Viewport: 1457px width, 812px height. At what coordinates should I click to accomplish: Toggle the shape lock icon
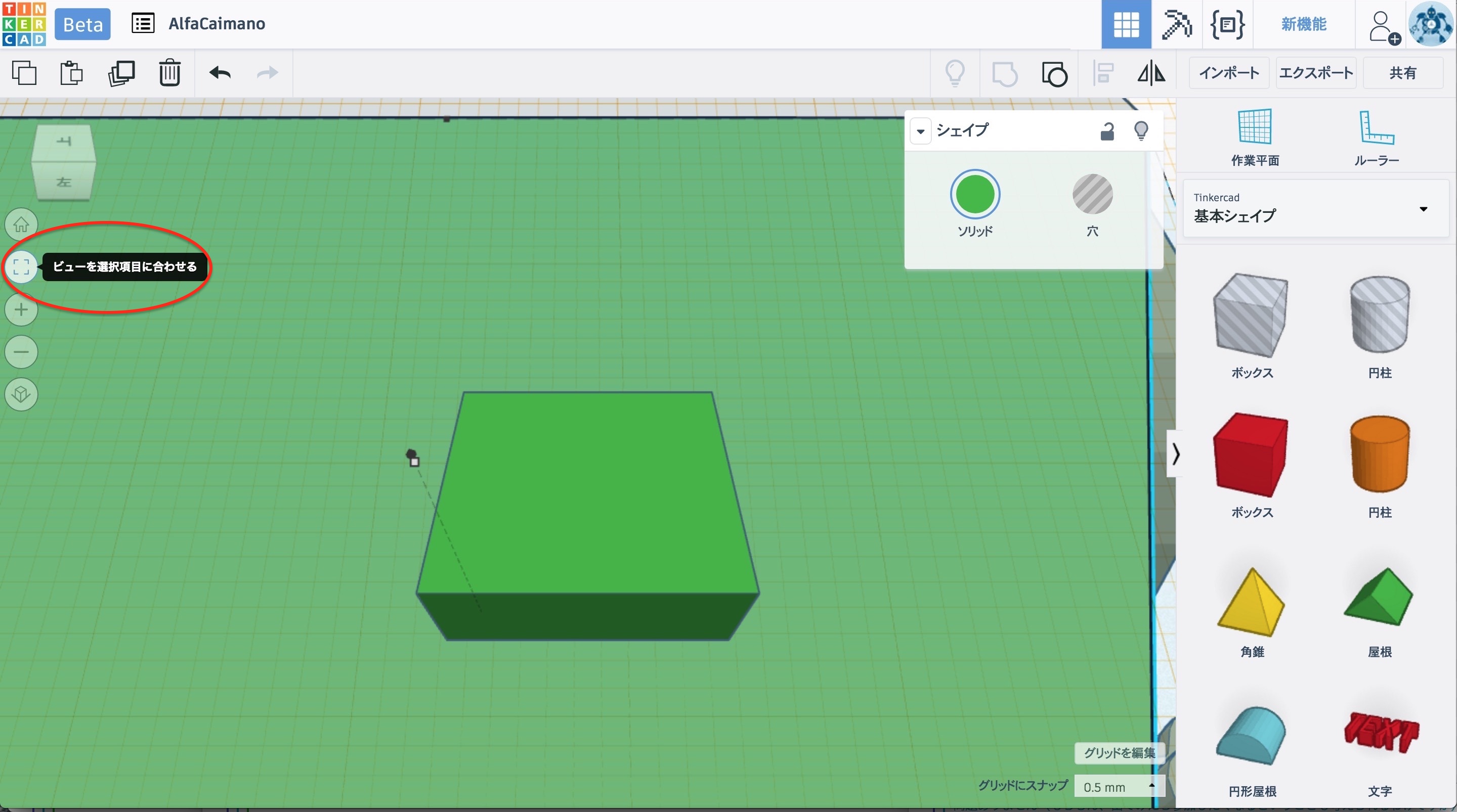(1107, 131)
